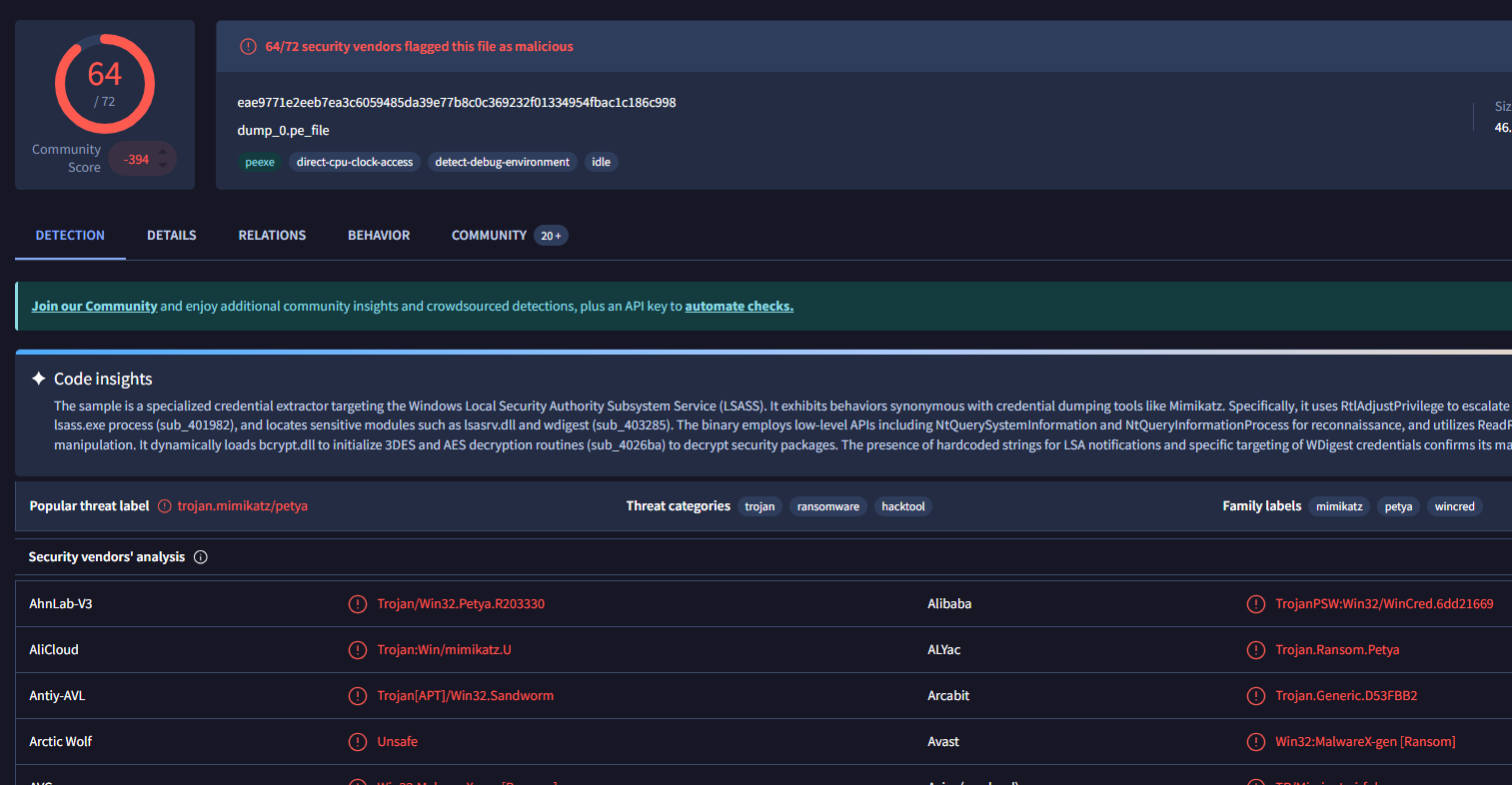
Task: Click warning icon beside Trojan/Win32.Petya.R203330
Action: tap(357, 604)
